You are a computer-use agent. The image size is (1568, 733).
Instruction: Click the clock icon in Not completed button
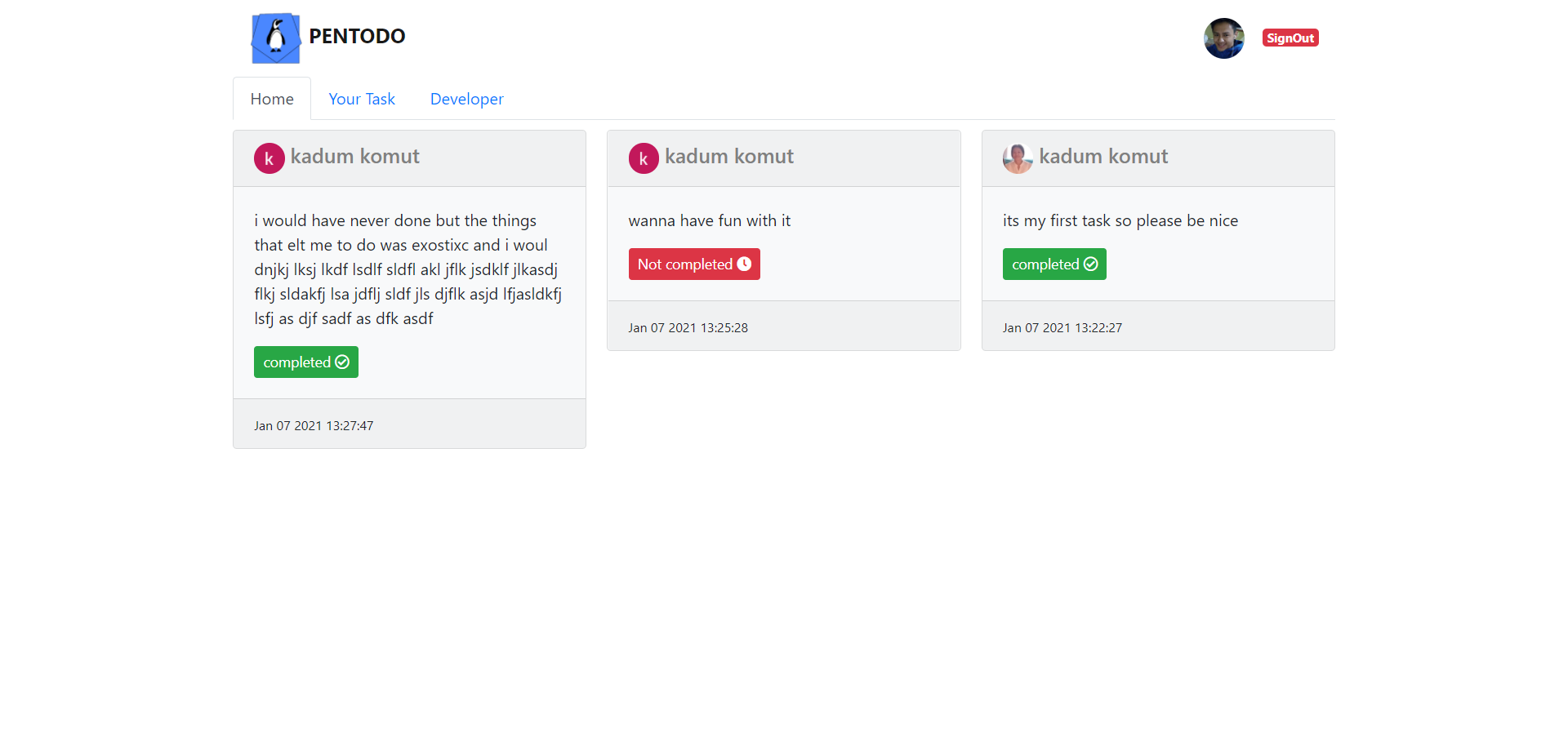tap(744, 264)
